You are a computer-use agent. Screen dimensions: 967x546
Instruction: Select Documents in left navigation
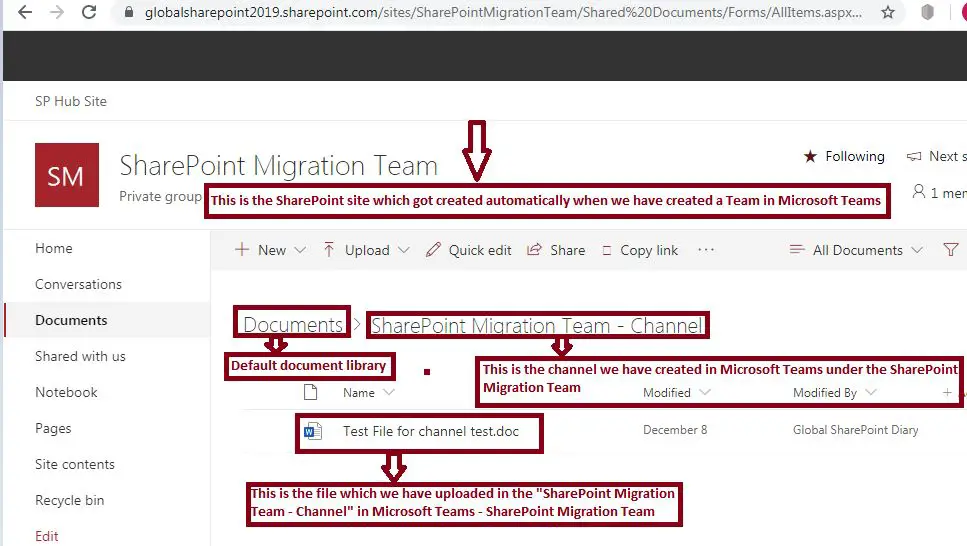tap(71, 320)
